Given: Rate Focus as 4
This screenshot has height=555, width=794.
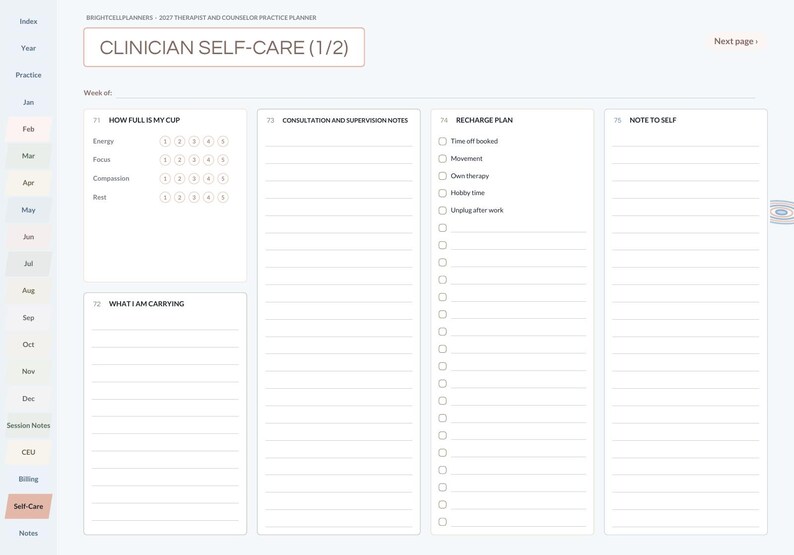Looking at the screenshot, I should 208,160.
